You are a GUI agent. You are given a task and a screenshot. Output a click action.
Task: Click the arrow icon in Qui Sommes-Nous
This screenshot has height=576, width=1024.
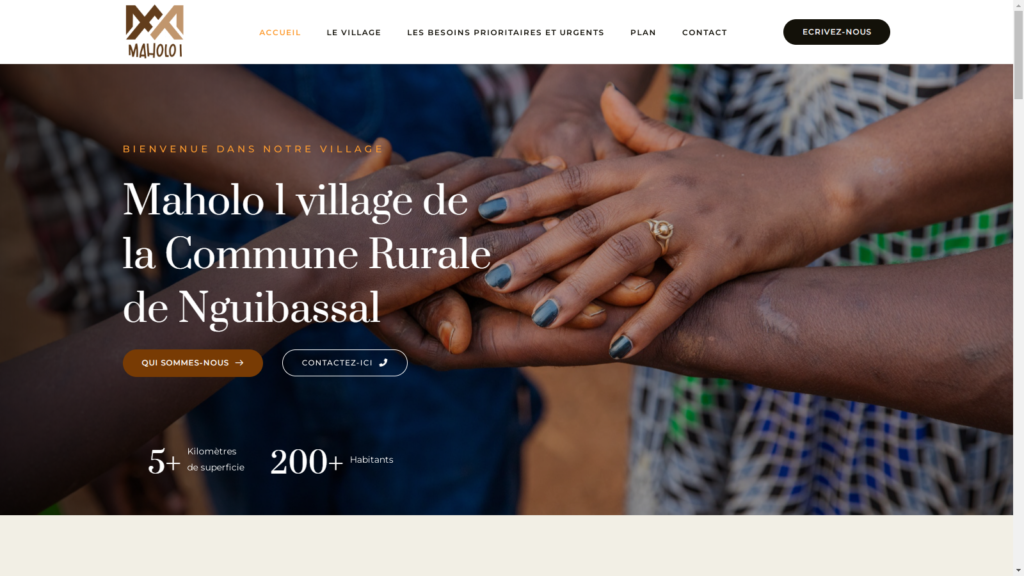coord(240,362)
